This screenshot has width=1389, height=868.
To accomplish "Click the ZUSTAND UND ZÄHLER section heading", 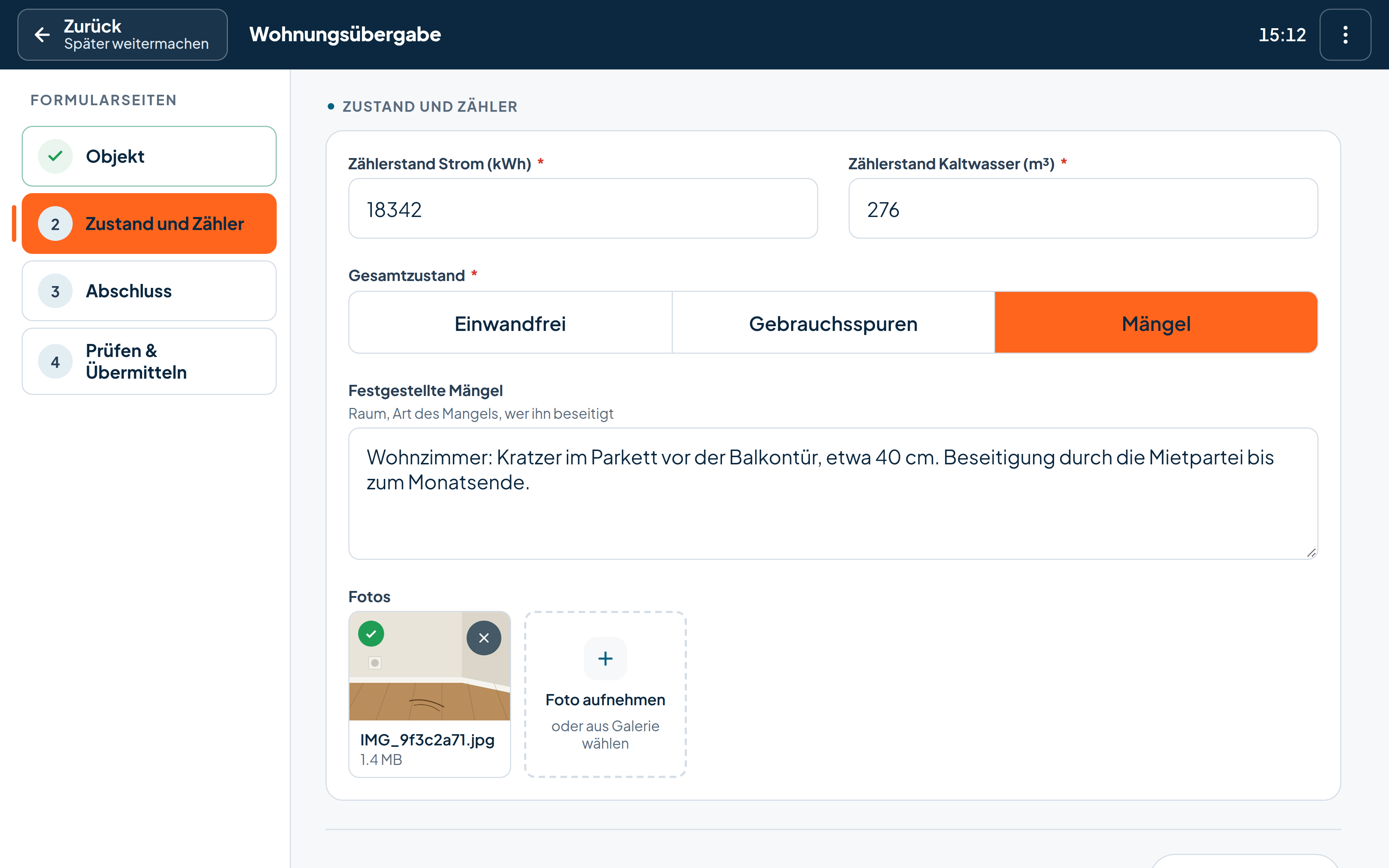I will point(430,106).
